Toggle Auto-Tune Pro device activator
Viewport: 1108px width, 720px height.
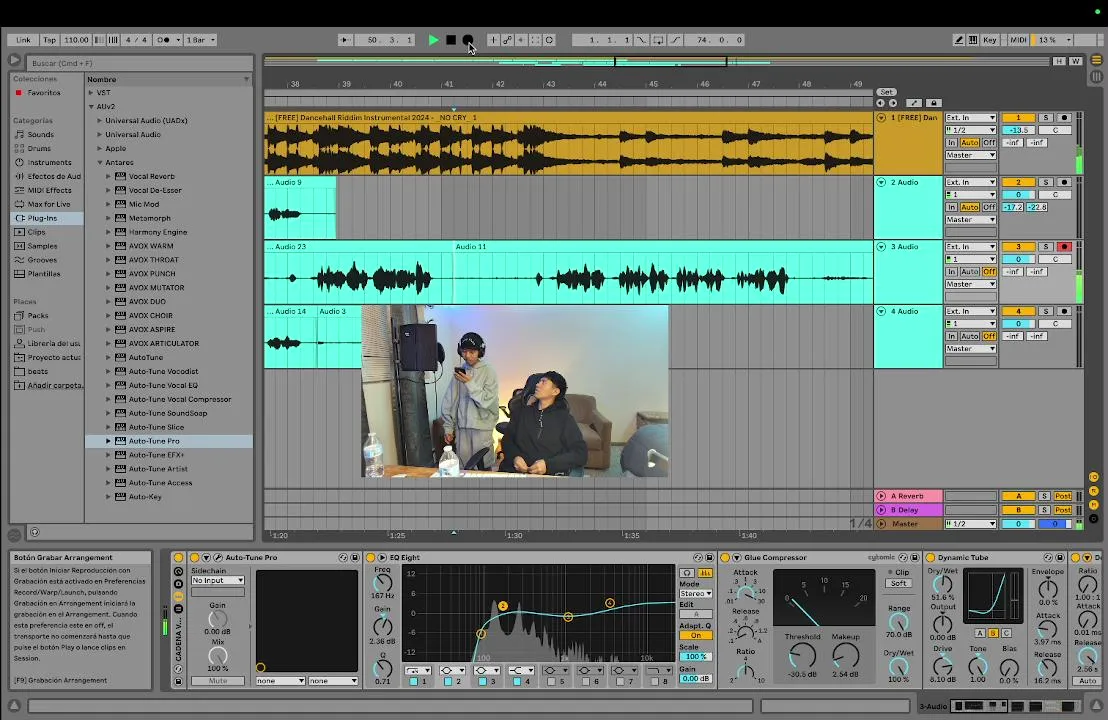[x=195, y=557]
